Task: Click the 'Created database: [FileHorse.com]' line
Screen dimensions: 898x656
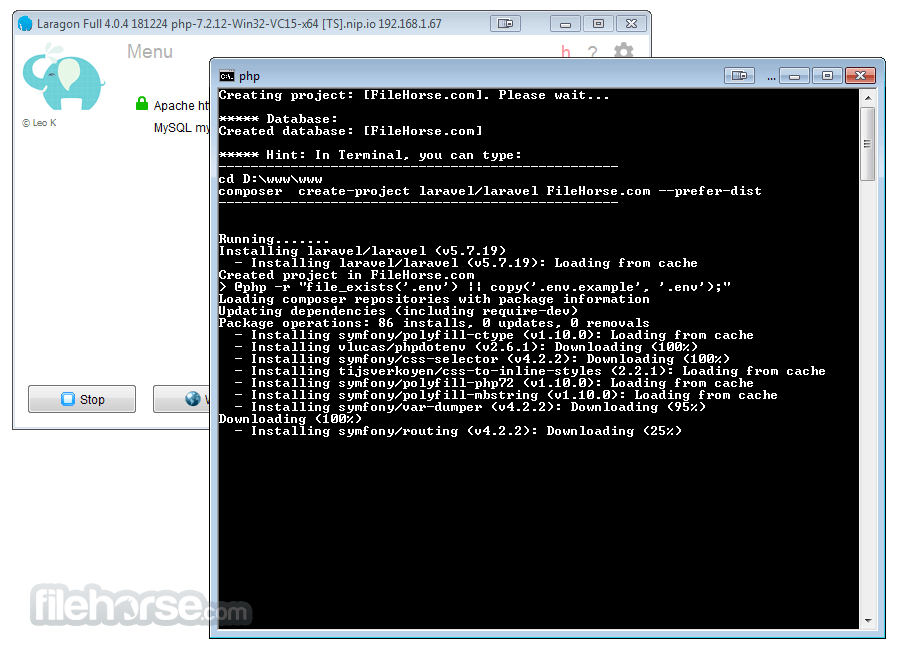Action: pyautogui.click(x=350, y=131)
